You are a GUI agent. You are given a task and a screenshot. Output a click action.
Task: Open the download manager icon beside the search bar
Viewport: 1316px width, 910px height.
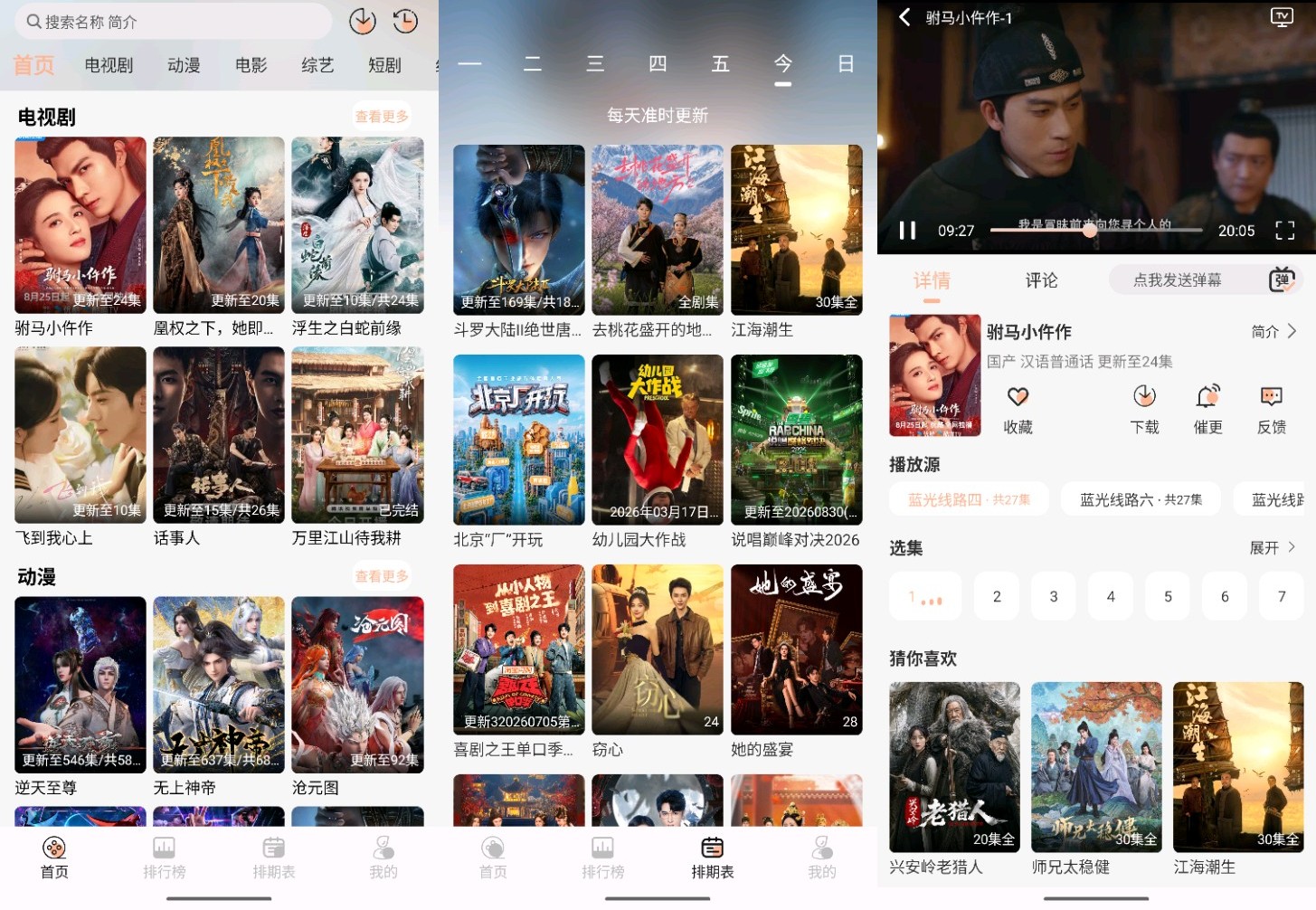coord(363,21)
